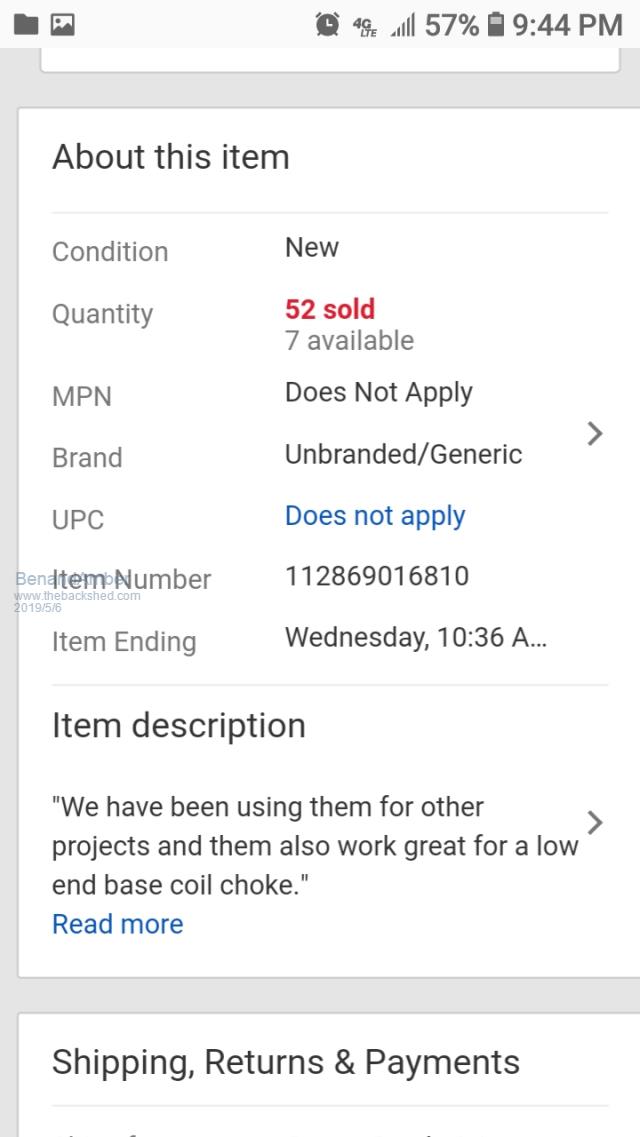Image resolution: width=640 pixels, height=1137 pixels.
Task: Tap the 4G LTE network icon
Action: (x=364, y=26)
